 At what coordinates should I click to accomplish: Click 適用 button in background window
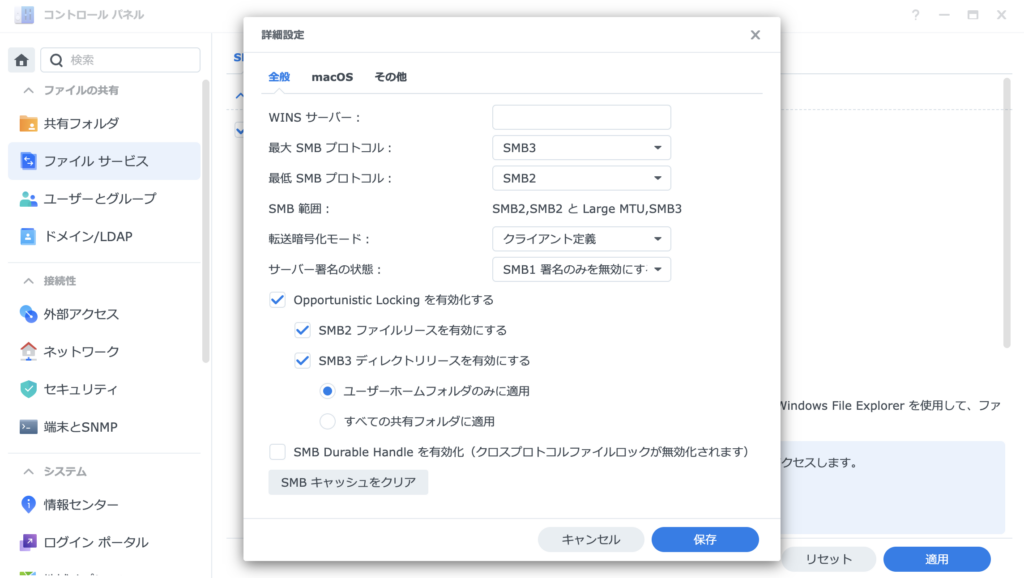pyautogui.click(x=937, y=559)
